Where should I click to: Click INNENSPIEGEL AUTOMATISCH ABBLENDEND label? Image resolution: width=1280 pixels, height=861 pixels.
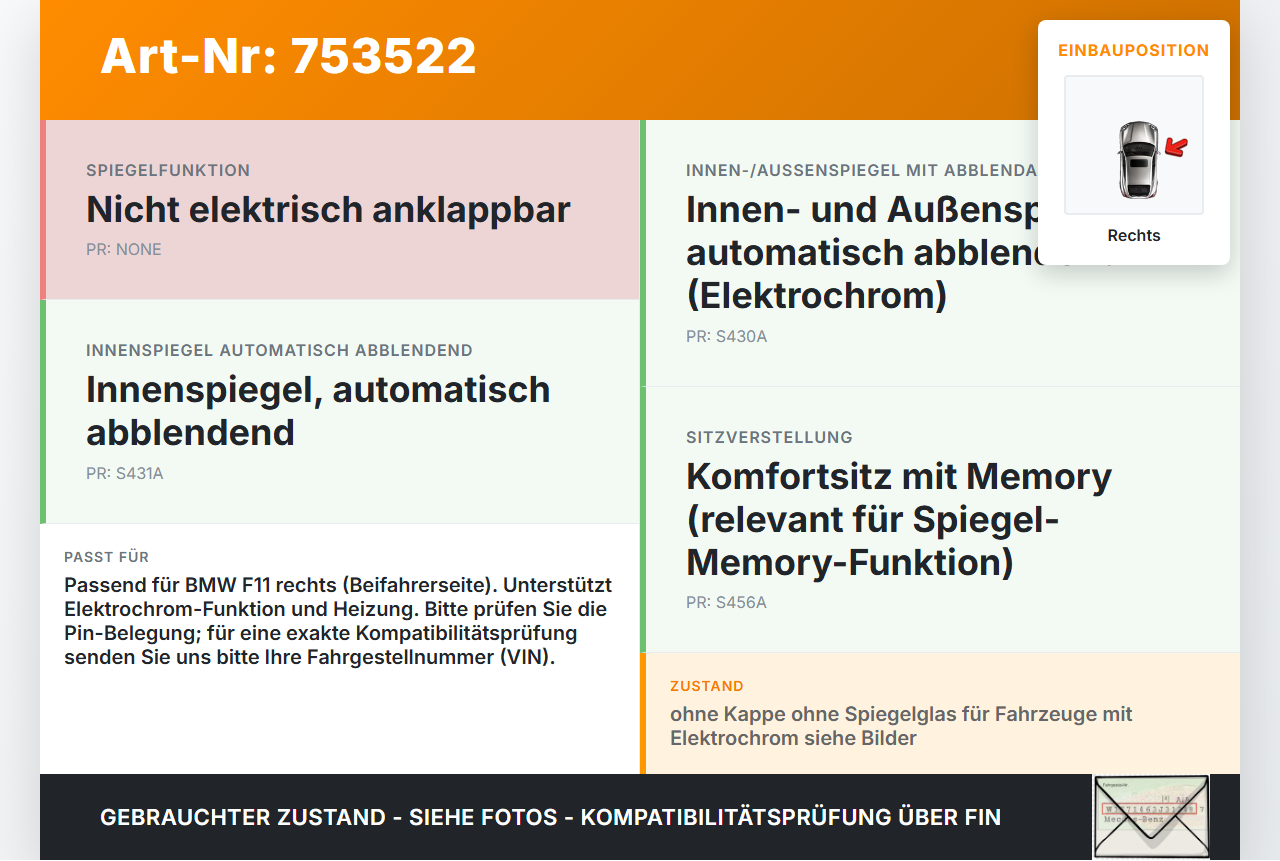pos(279,351)
